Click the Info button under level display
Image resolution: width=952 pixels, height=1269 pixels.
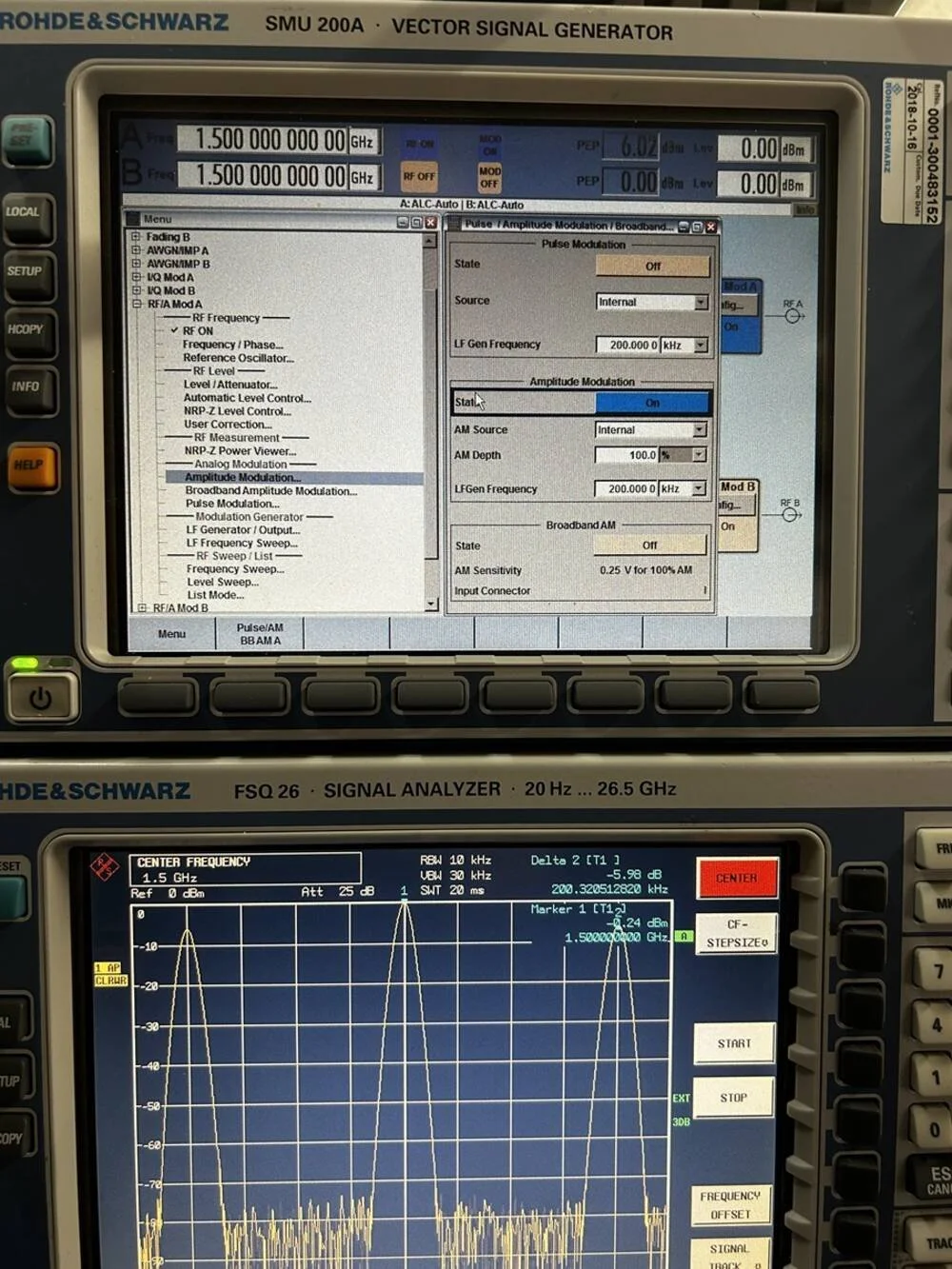pos(804,209)
